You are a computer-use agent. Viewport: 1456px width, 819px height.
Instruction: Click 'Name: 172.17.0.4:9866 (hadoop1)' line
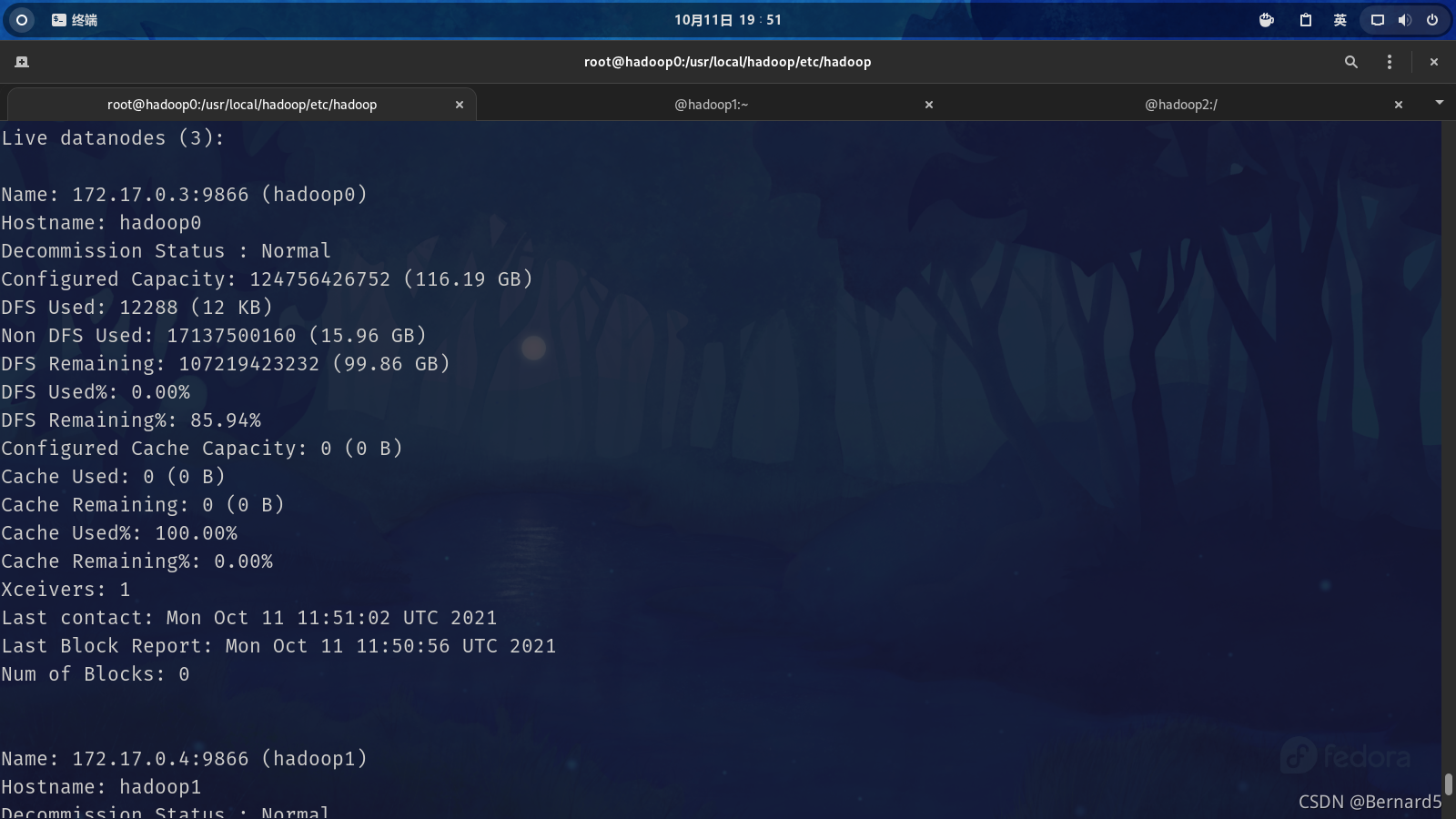[x=184, y=759]
